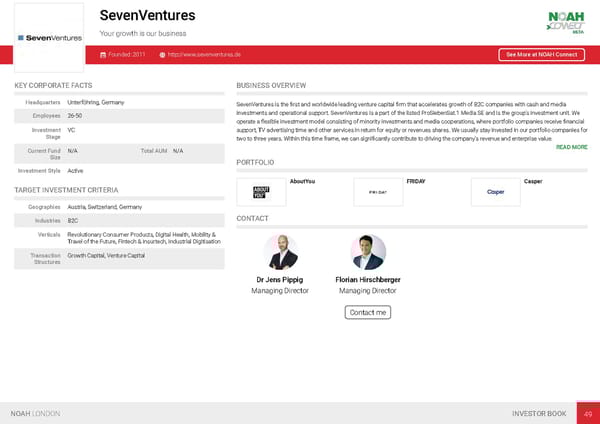The height and width of the screenshot is (424, 600).
Task: Click the Dr Jens Pippig name
Action: 280,280
